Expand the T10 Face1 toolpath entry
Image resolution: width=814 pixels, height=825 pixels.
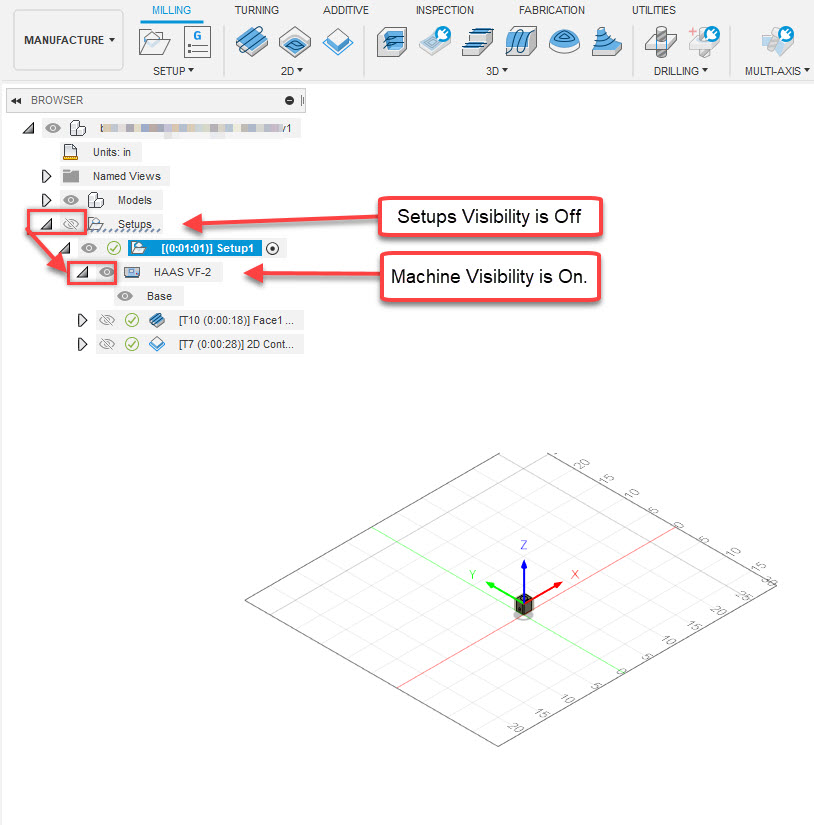[x=82, y=320]
